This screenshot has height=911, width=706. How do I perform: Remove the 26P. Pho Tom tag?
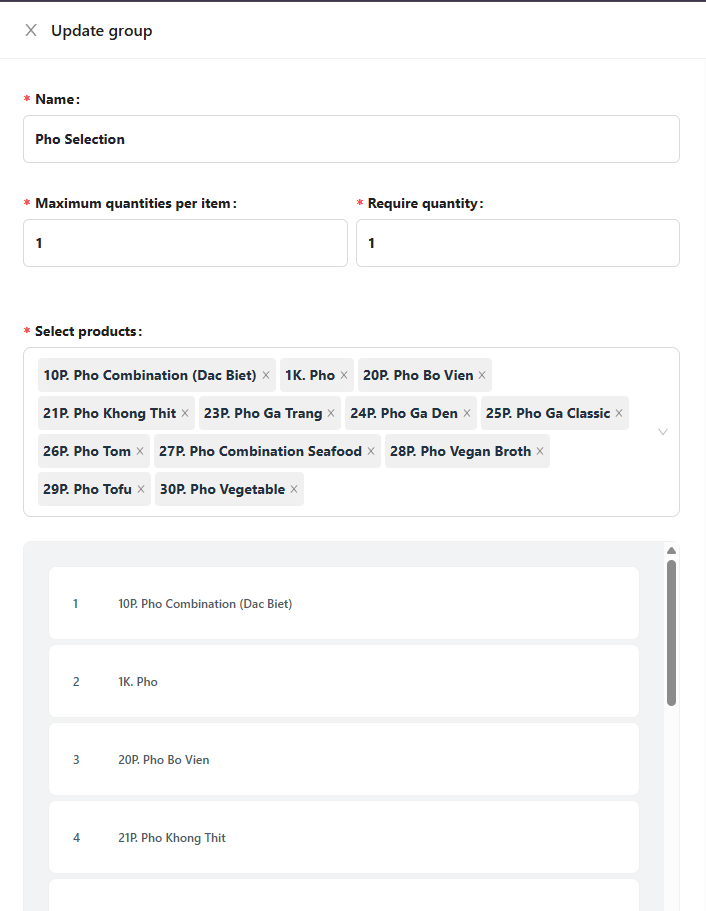[x=139, y=451]
